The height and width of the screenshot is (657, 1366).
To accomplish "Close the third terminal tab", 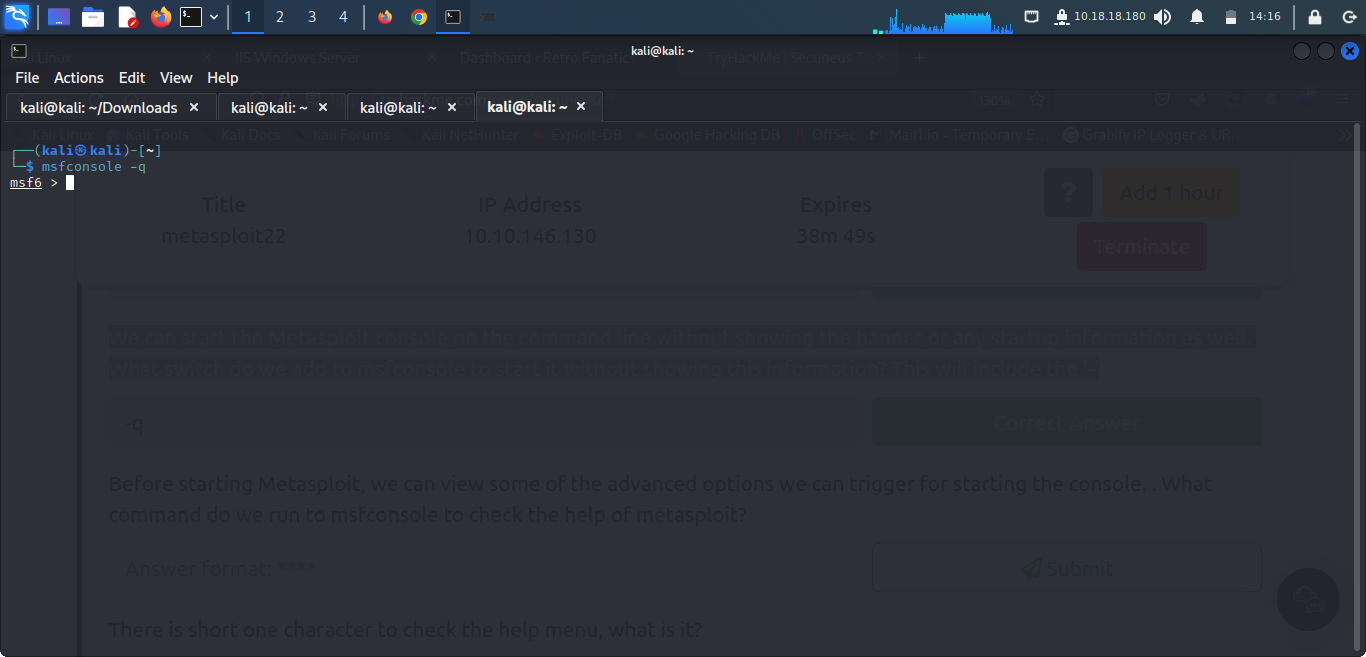I will point(452,107).
